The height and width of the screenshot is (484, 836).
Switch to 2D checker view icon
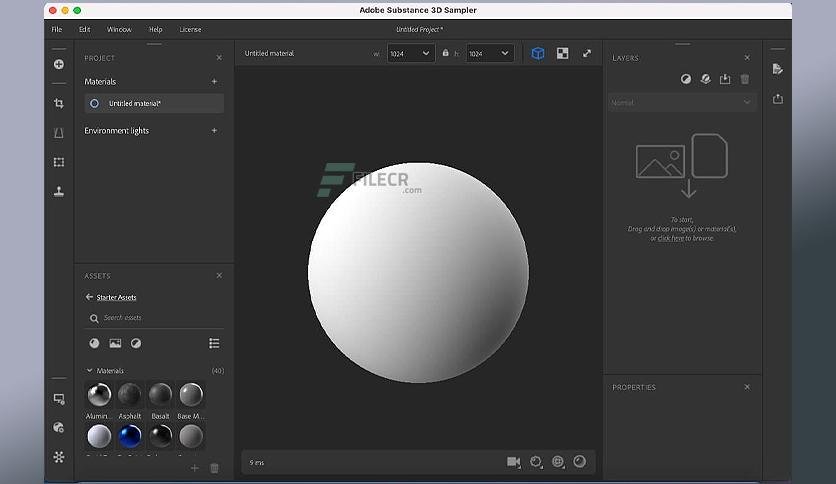pyautogui.click(x=562, y=53)
